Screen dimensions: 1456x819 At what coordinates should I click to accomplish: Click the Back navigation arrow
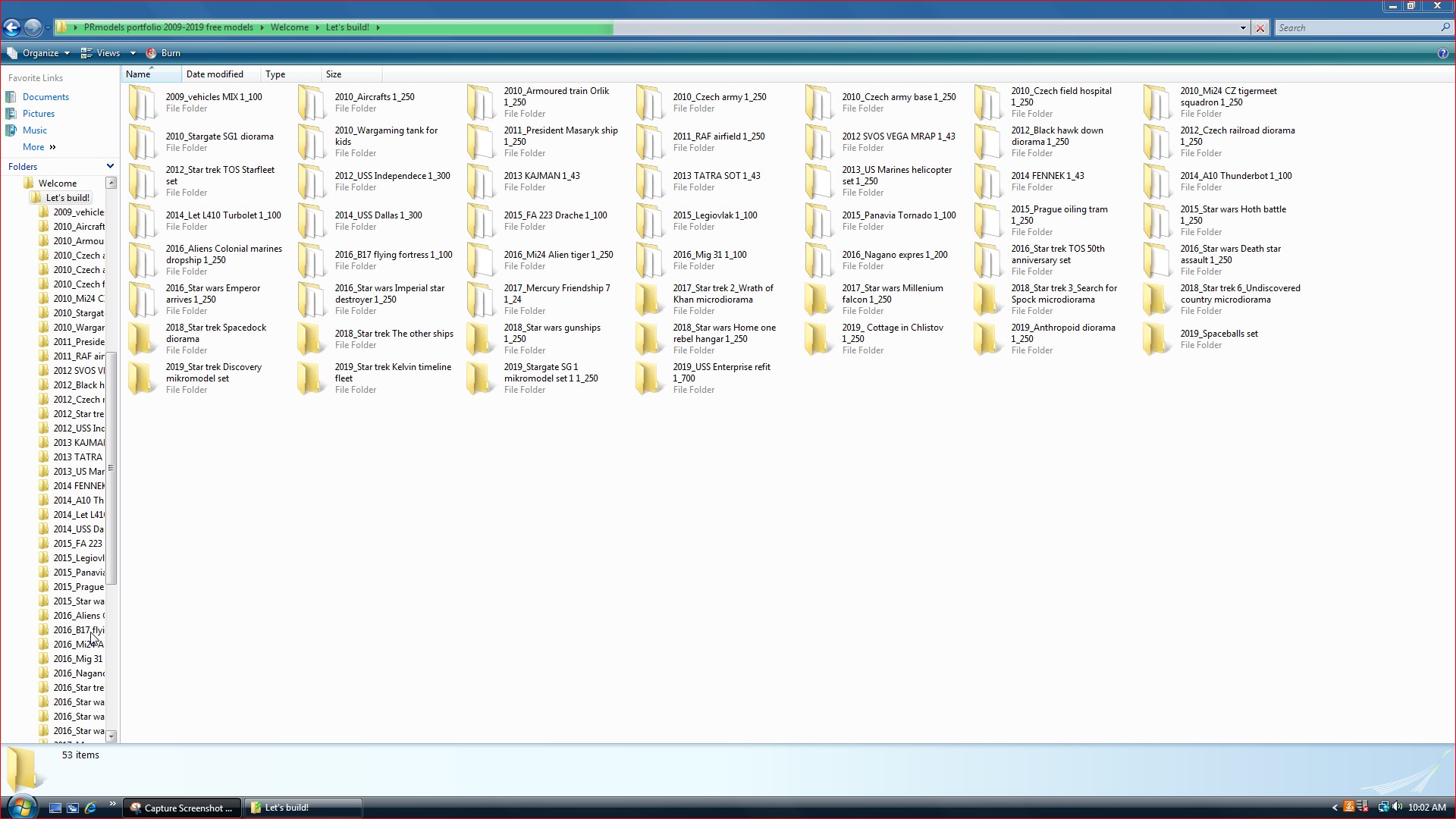12,28
